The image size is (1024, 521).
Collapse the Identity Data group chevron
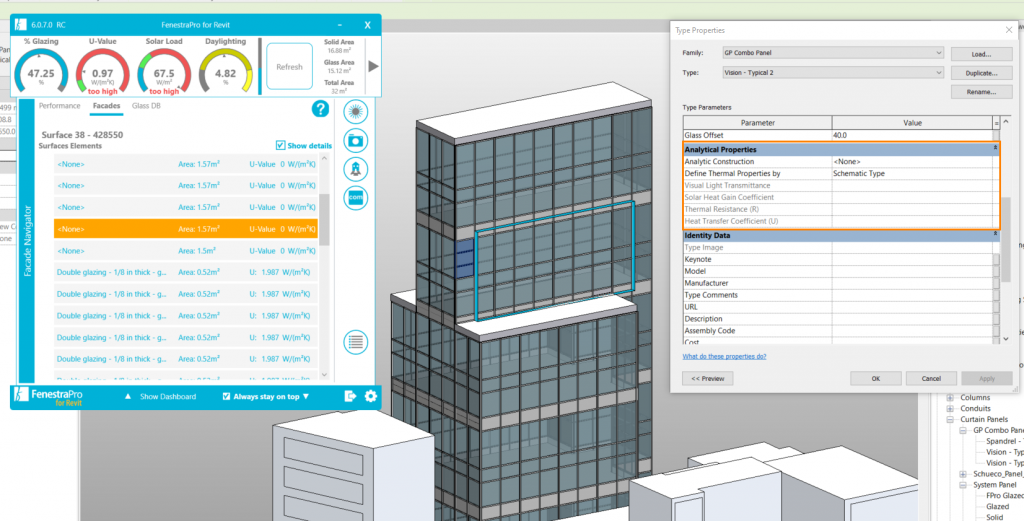pyautogui.click(x=995, y=235)
